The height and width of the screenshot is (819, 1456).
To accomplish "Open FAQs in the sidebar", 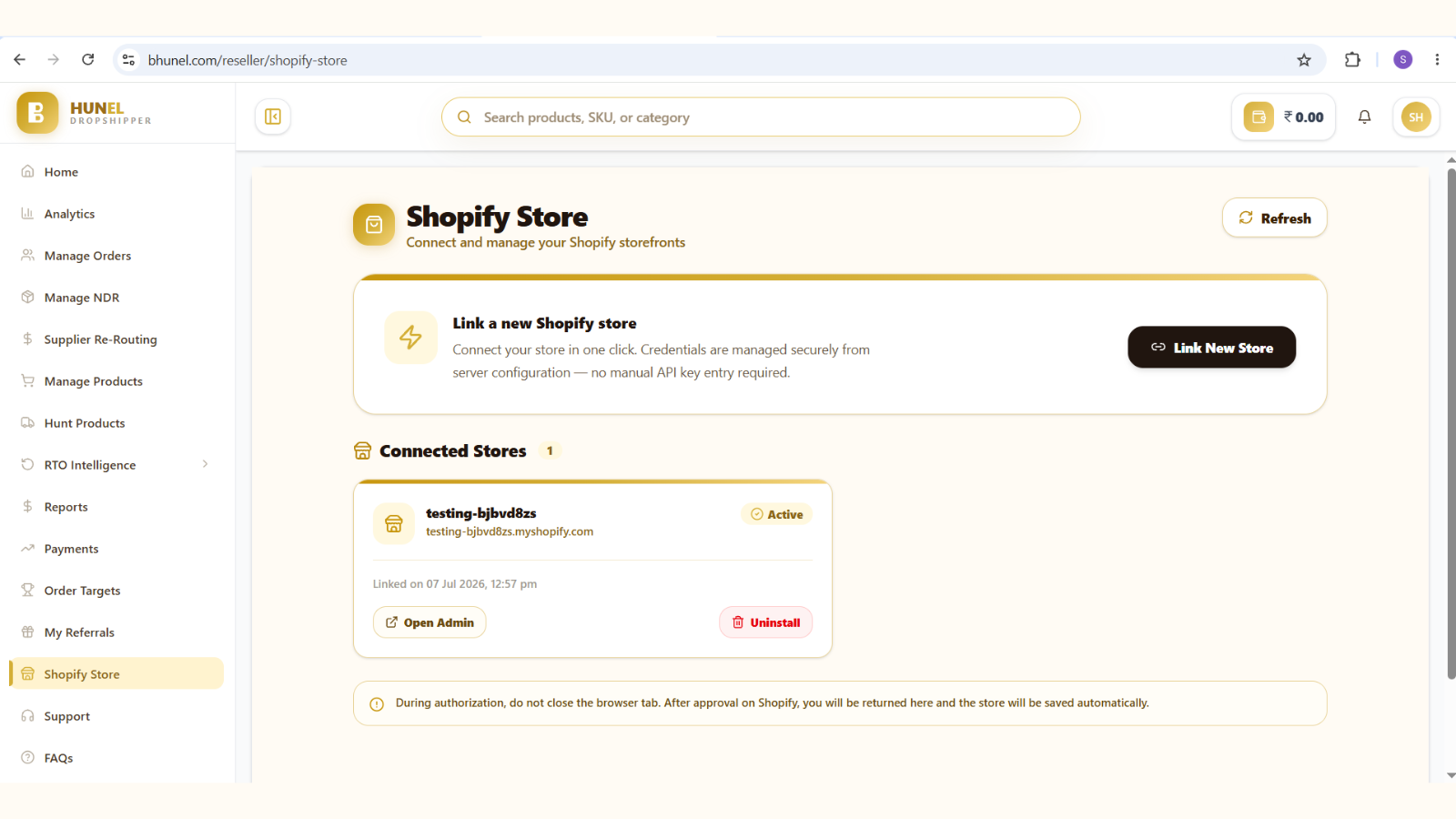I will tap(116, 758).
